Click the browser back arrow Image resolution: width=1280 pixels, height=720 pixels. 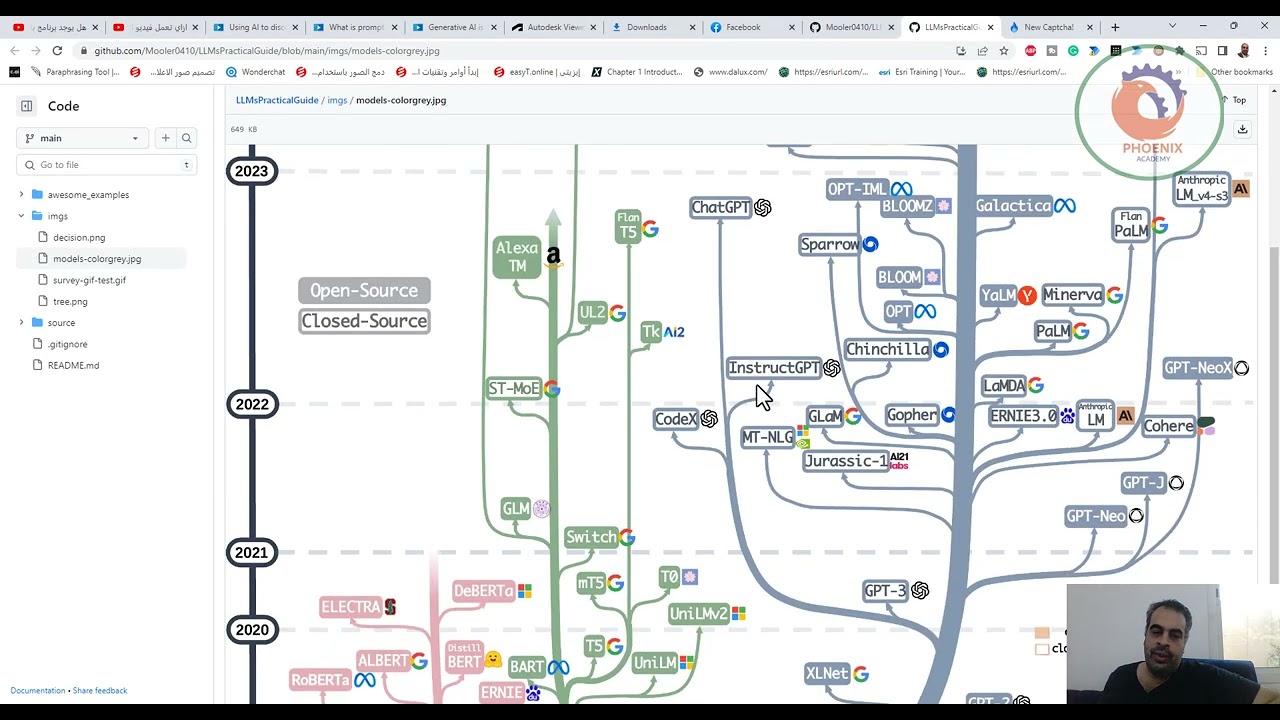point(14,50)
